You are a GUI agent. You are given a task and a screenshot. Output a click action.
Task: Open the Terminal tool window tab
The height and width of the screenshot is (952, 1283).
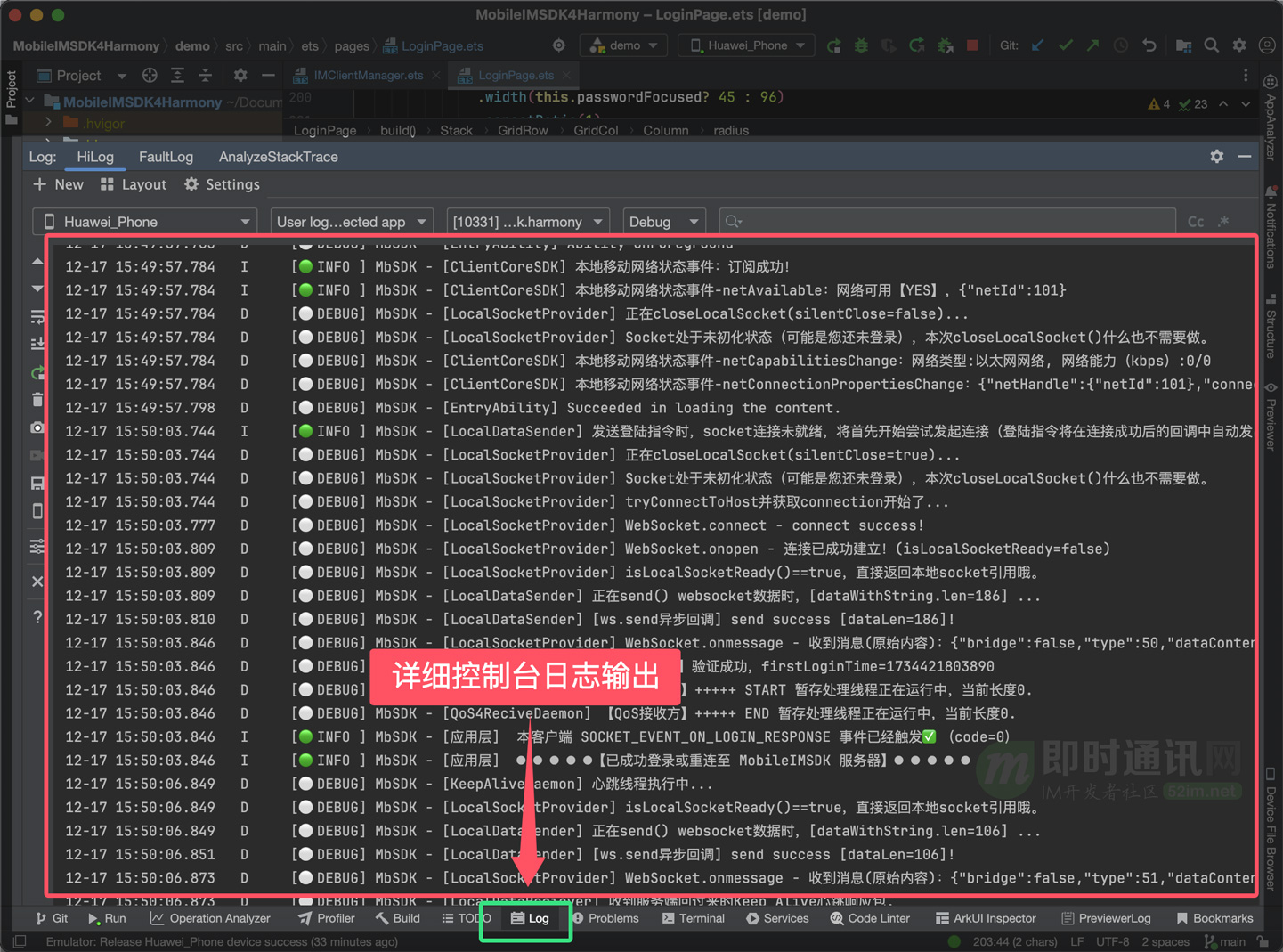(694, 918)
